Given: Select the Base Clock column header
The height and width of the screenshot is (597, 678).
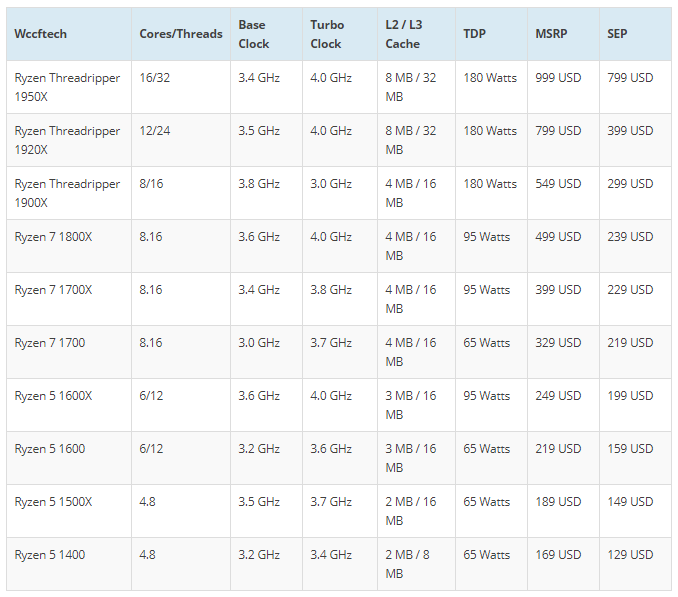Looking at the screenshot, I should coord(254,34).
